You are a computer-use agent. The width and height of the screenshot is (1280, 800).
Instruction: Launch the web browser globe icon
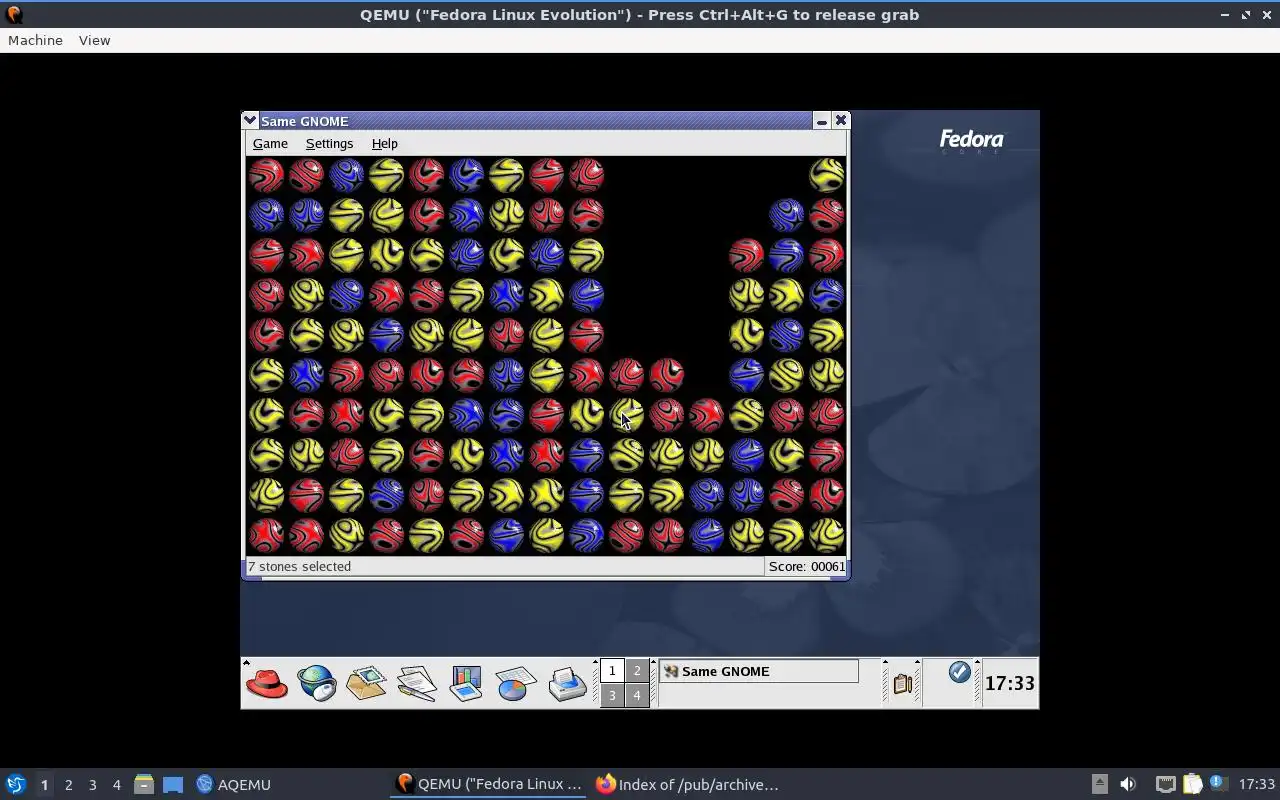point(317,683)
